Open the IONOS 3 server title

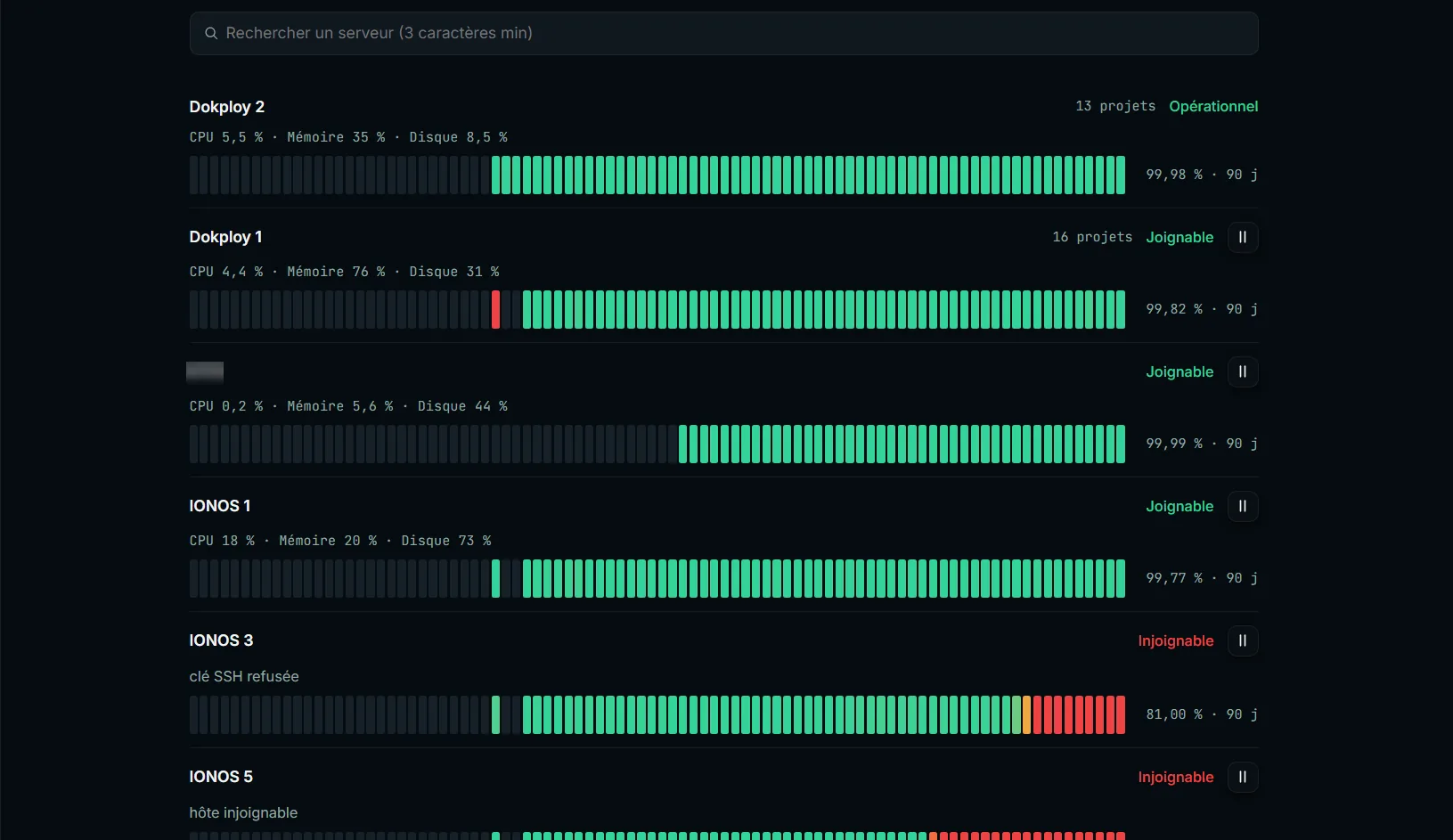pos(221,640)
